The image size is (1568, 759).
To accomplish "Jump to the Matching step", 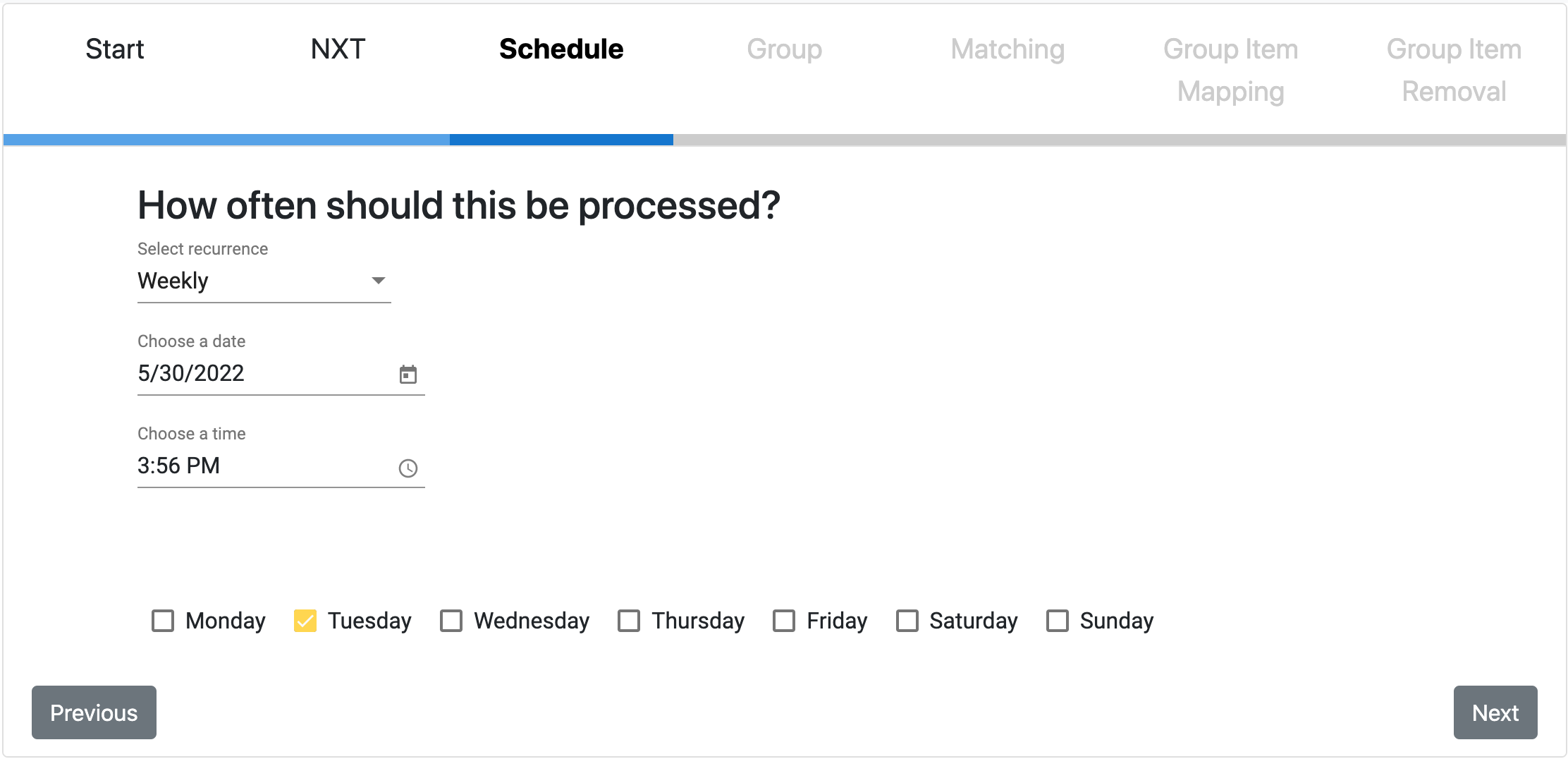I will coord(1007,49).
